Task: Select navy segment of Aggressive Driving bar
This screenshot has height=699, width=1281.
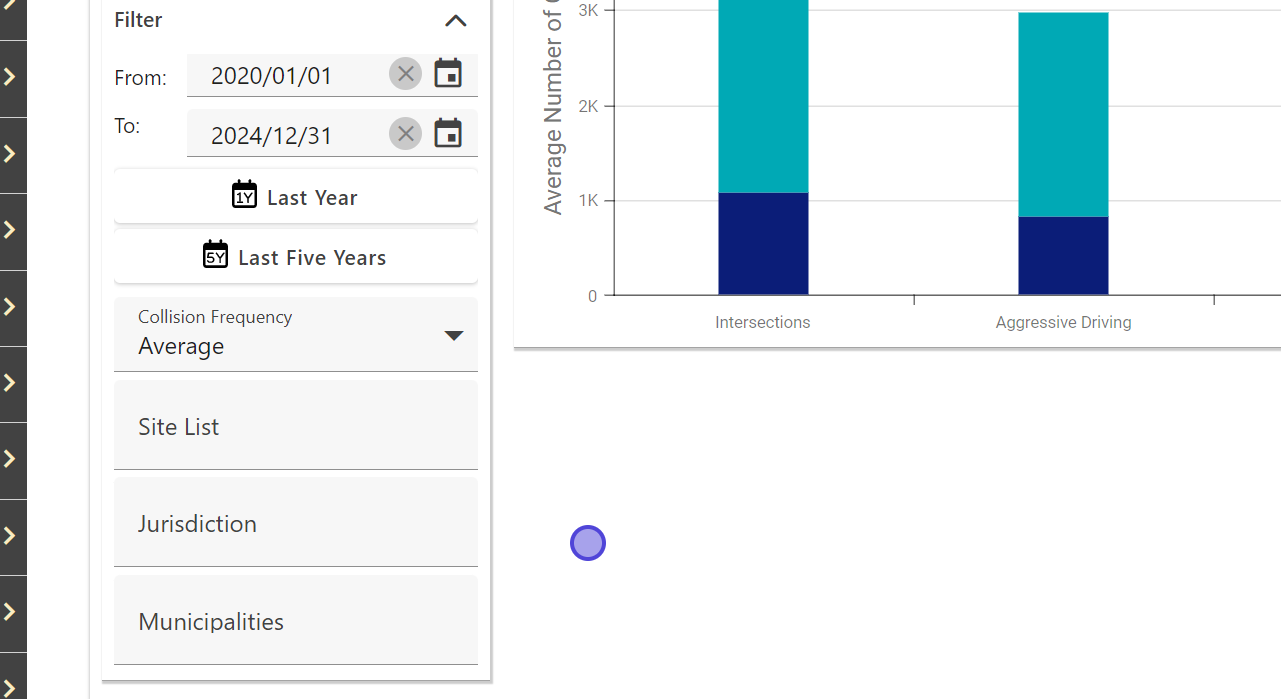Action: click(x=1063, y=255)
